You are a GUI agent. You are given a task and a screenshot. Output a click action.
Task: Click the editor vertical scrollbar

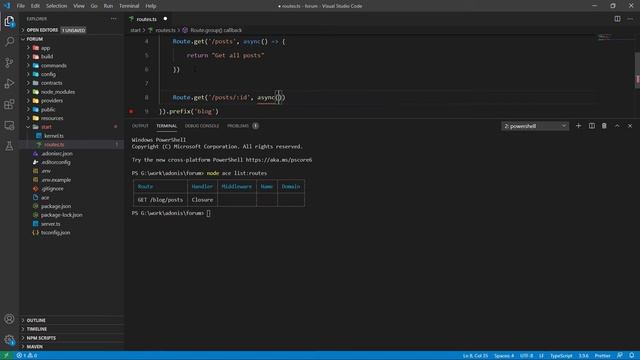pyautogui.click(x=637, y=69)
